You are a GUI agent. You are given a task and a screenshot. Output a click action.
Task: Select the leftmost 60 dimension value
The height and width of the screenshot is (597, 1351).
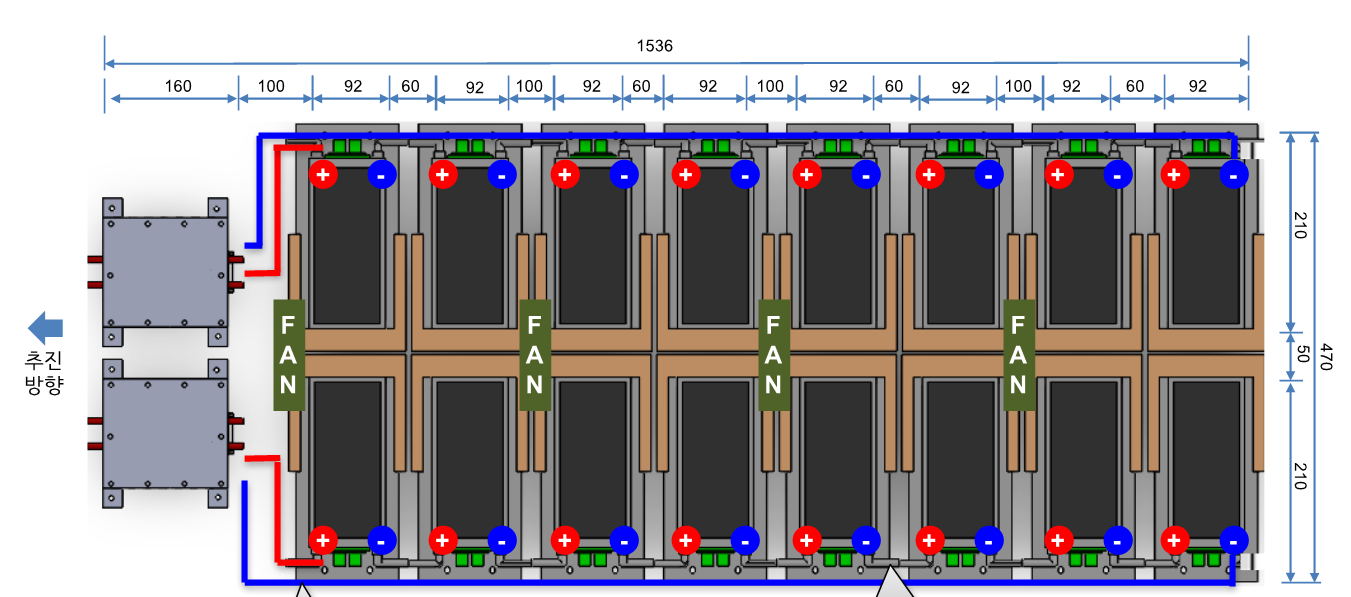pyautogui.click(x=411, y=86)
